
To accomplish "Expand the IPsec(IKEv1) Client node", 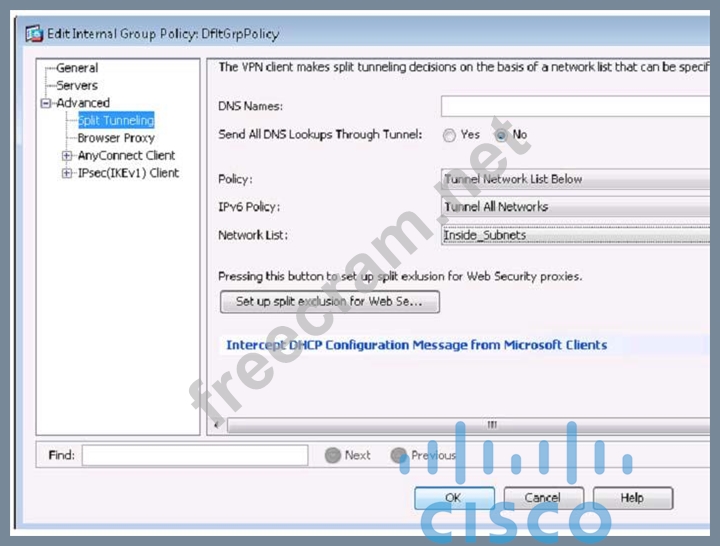I will click(67, 173).
